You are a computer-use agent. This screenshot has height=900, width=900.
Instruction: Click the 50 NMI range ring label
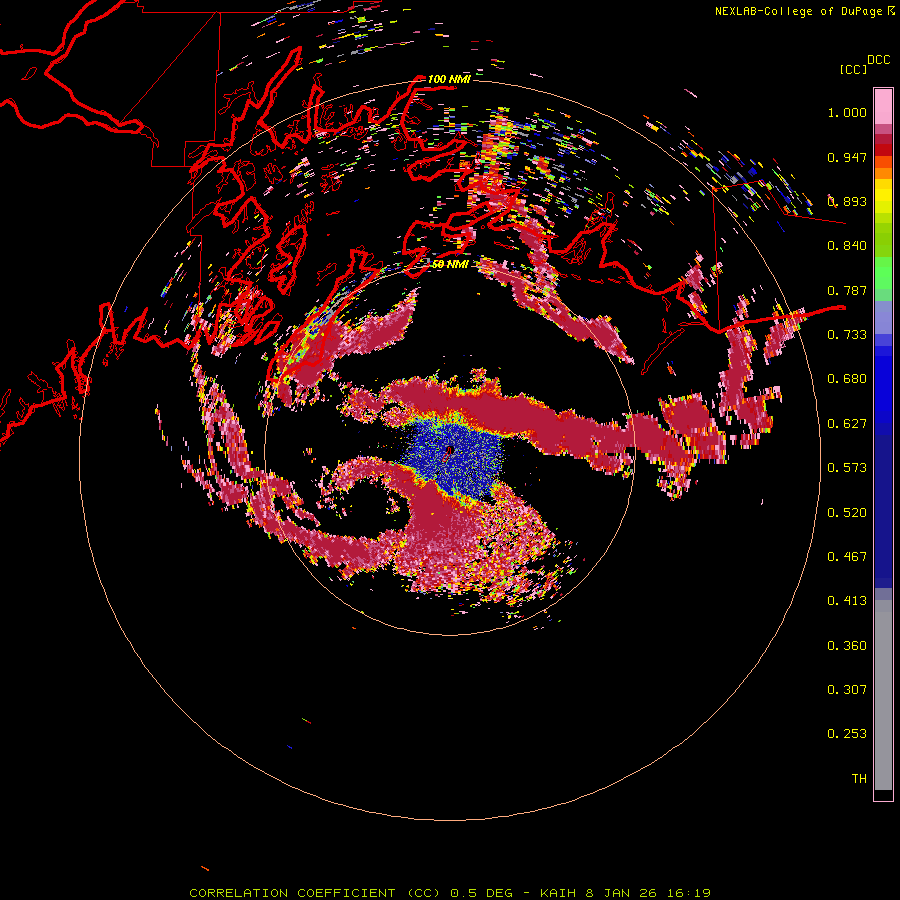450,264
